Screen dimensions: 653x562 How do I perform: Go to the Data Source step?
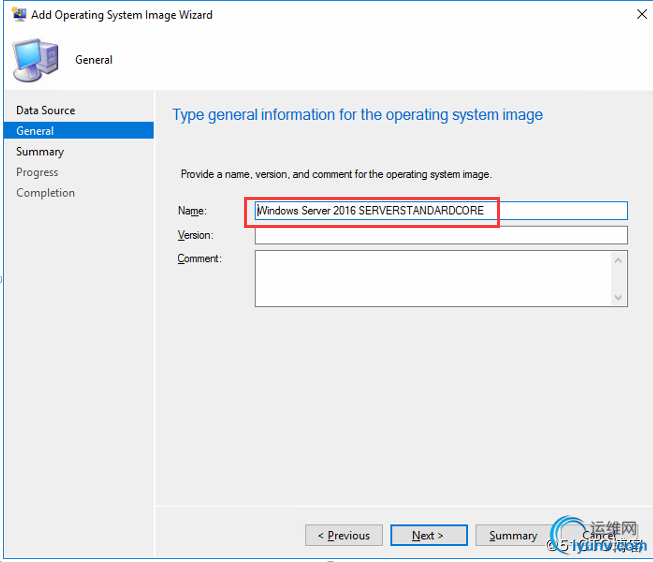(46, 110)
